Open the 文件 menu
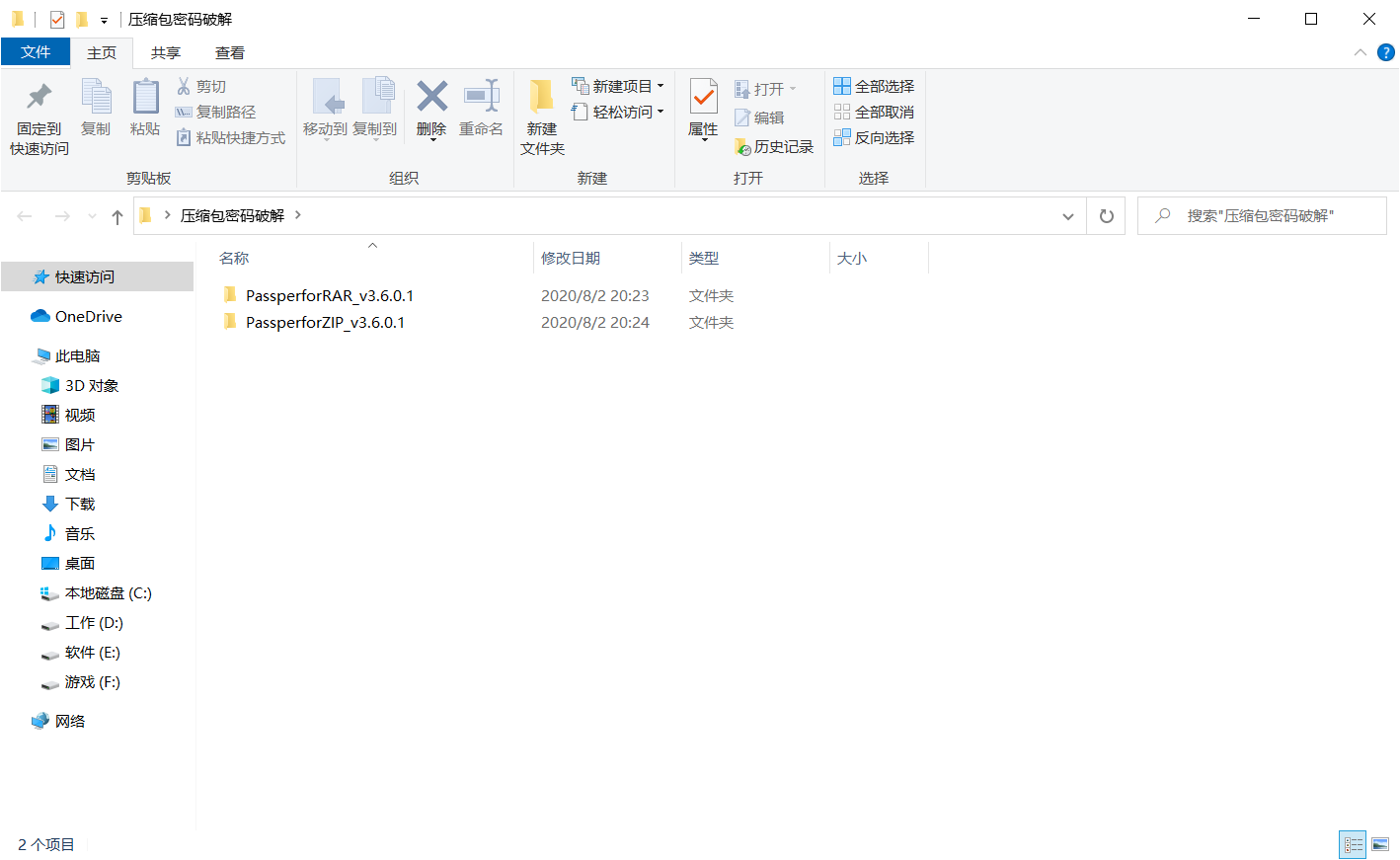This screenshot has height=860, width=1400. pos(36,52)
